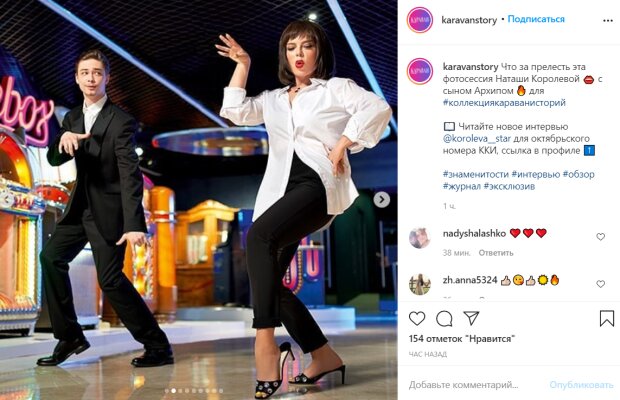Go to previous photo with left arrow
Viewport: 620px width, 400px height.
(7, 199)
